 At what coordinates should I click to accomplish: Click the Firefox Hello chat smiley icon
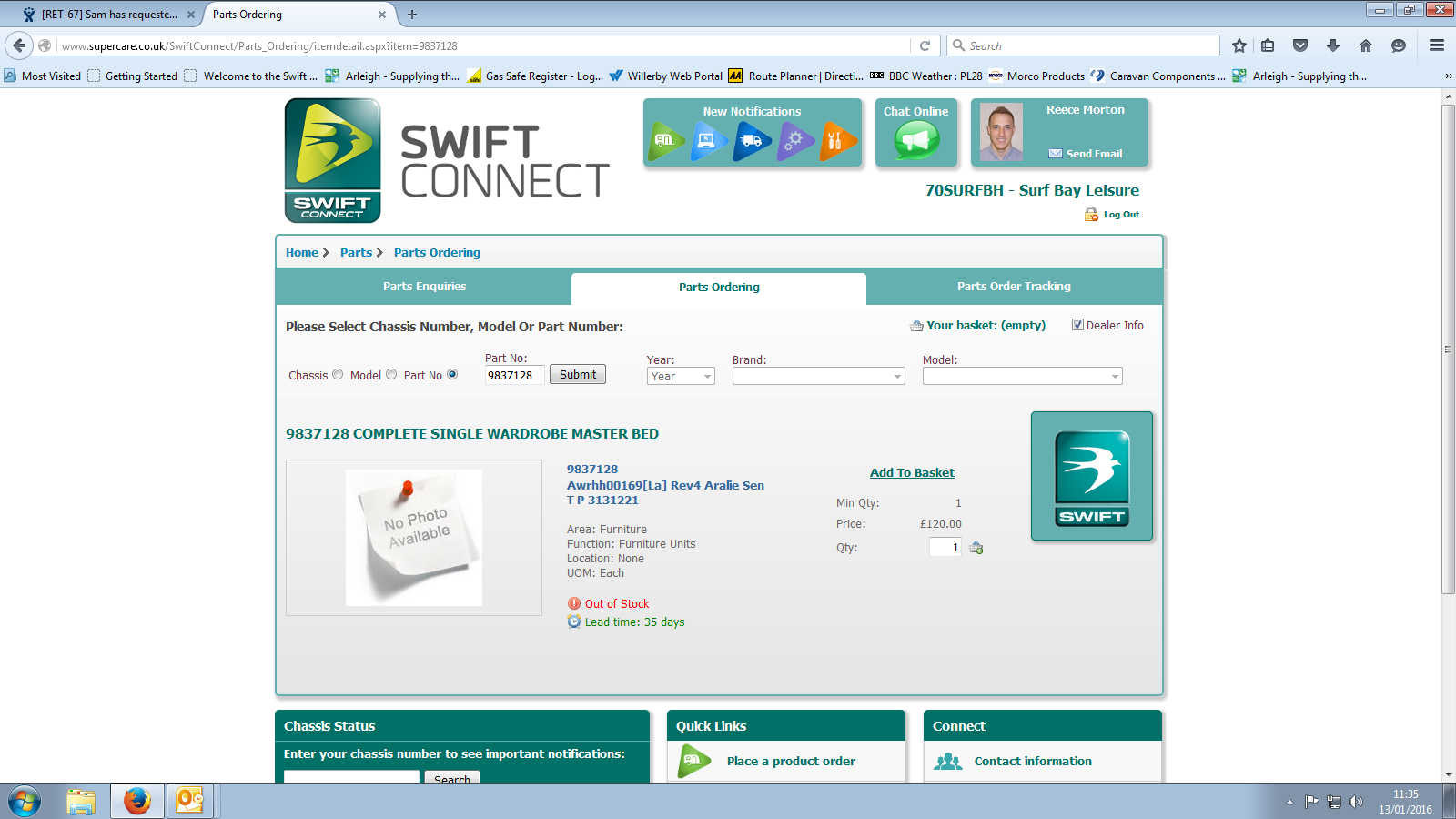[1399, 45]
